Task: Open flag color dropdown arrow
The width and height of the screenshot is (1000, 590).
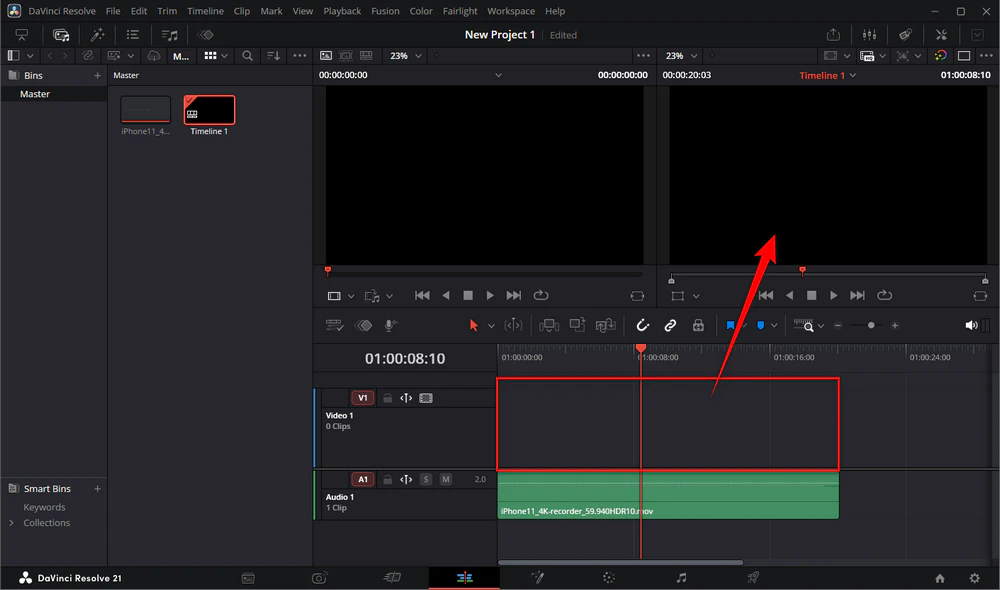Action: pos(744,325)
